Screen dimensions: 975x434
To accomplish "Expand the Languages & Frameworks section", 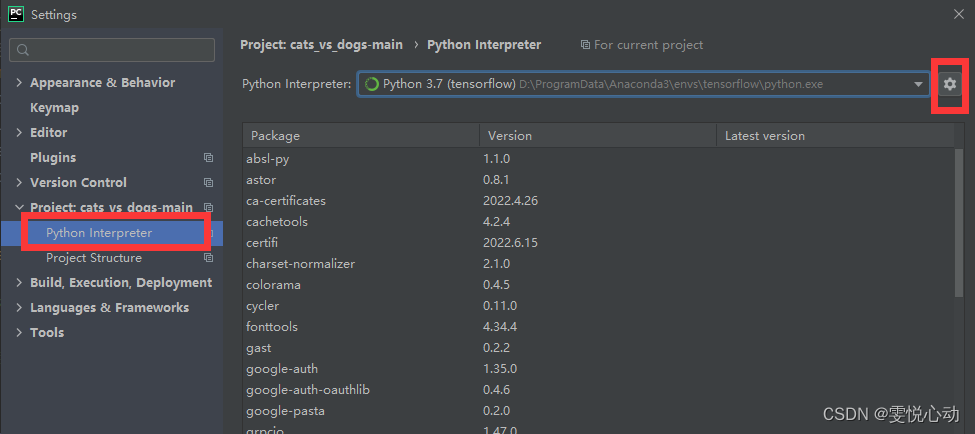I will [x=19, y=307].
